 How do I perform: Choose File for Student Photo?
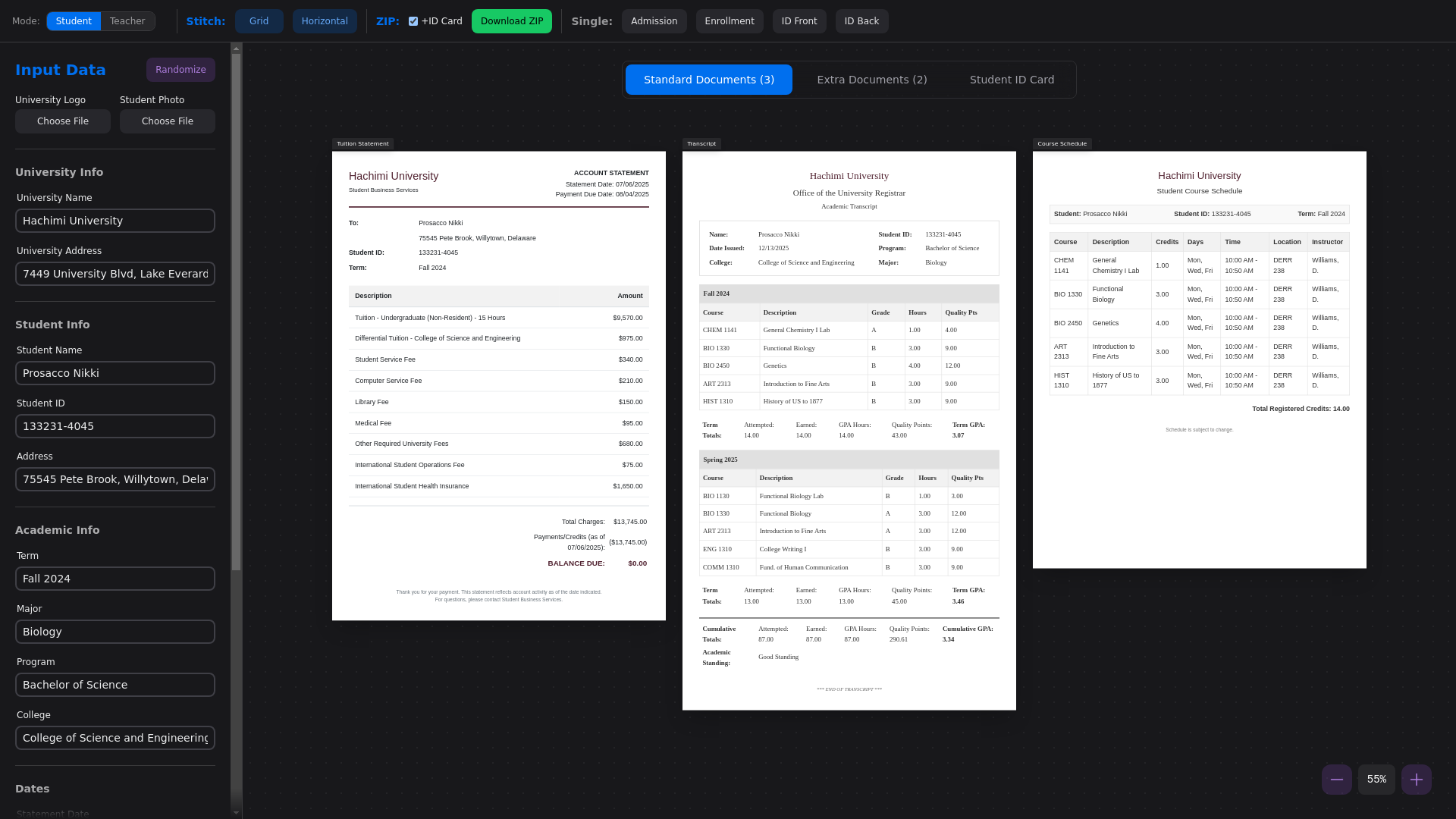168,121
